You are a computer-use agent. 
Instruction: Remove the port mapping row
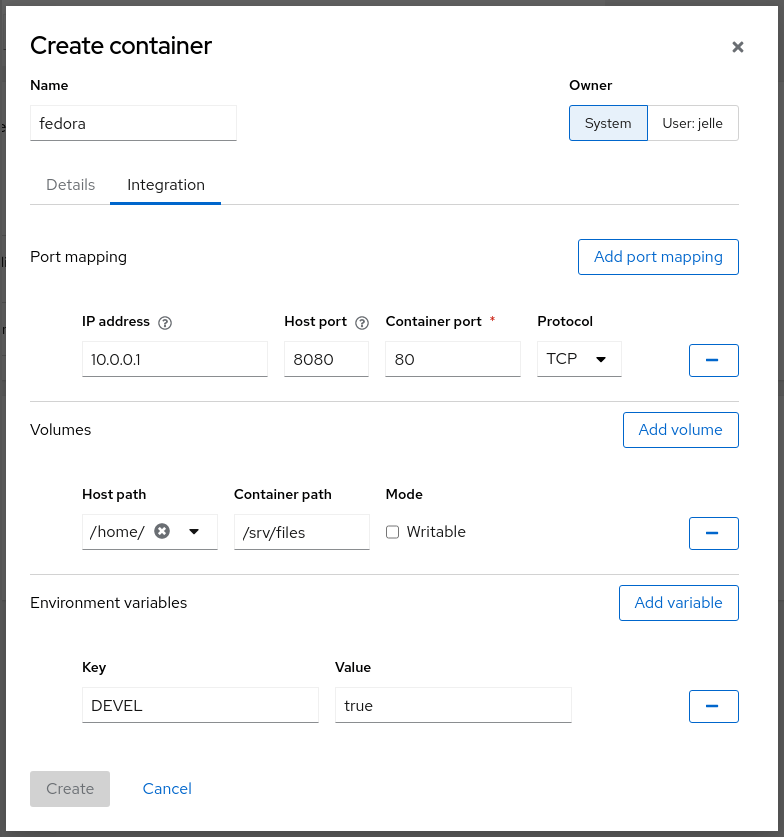click(x=713, y=360)
